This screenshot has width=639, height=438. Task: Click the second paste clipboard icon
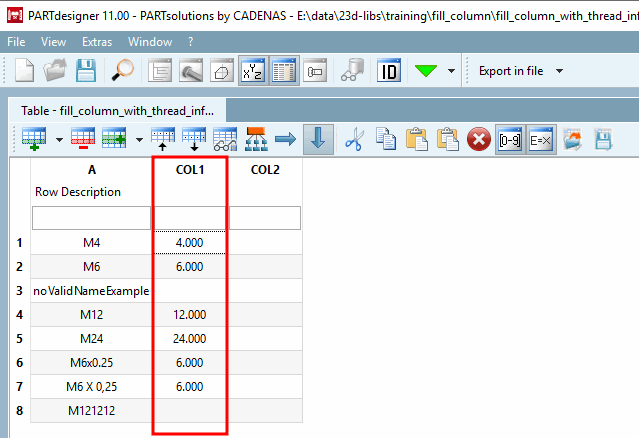447,140
